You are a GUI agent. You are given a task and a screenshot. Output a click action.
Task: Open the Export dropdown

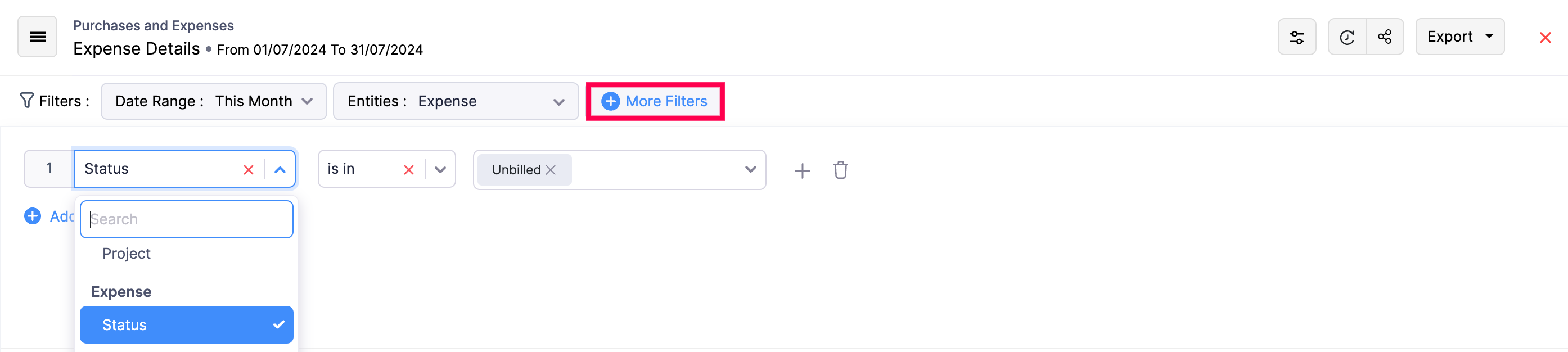(1459, 37)
